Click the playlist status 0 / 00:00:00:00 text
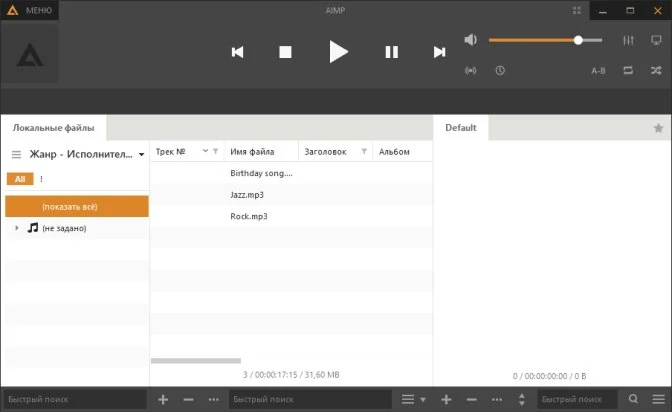Image resolution: width=672 pixels, height=412 pixels. 549,376
